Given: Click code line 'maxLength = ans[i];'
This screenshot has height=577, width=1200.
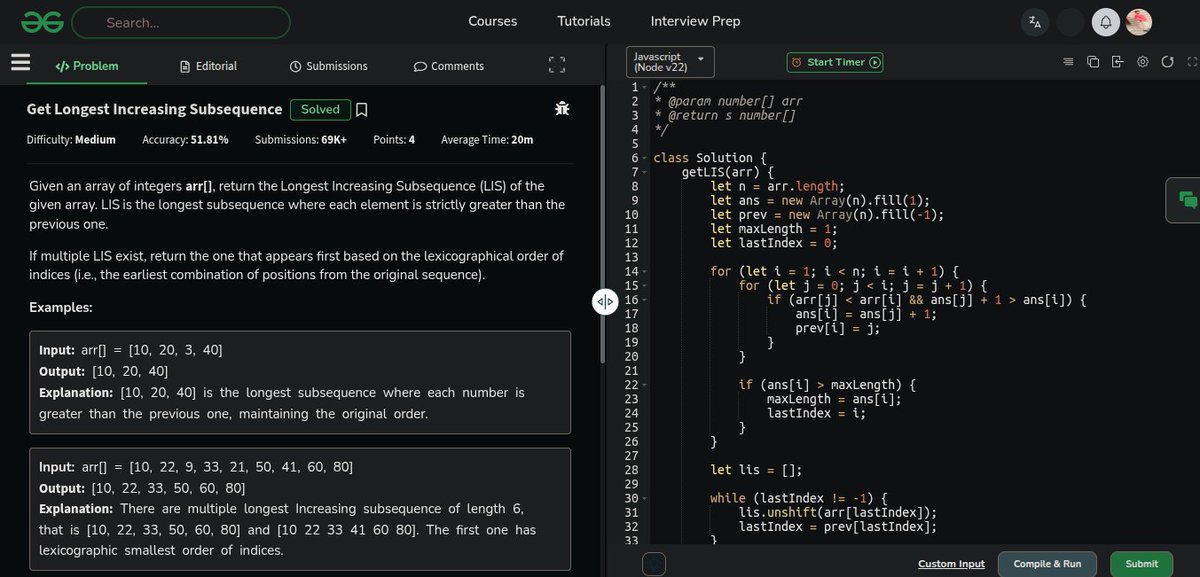Looking at the screenshot, I should (x=834, y=399).
